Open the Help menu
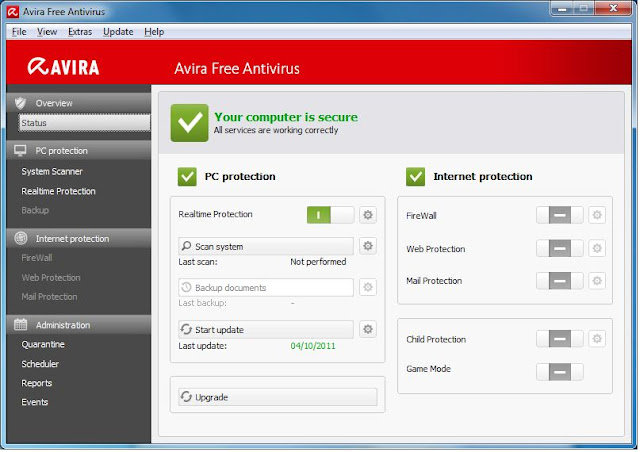This screenshot has width=640, height=452. [154, 32]
